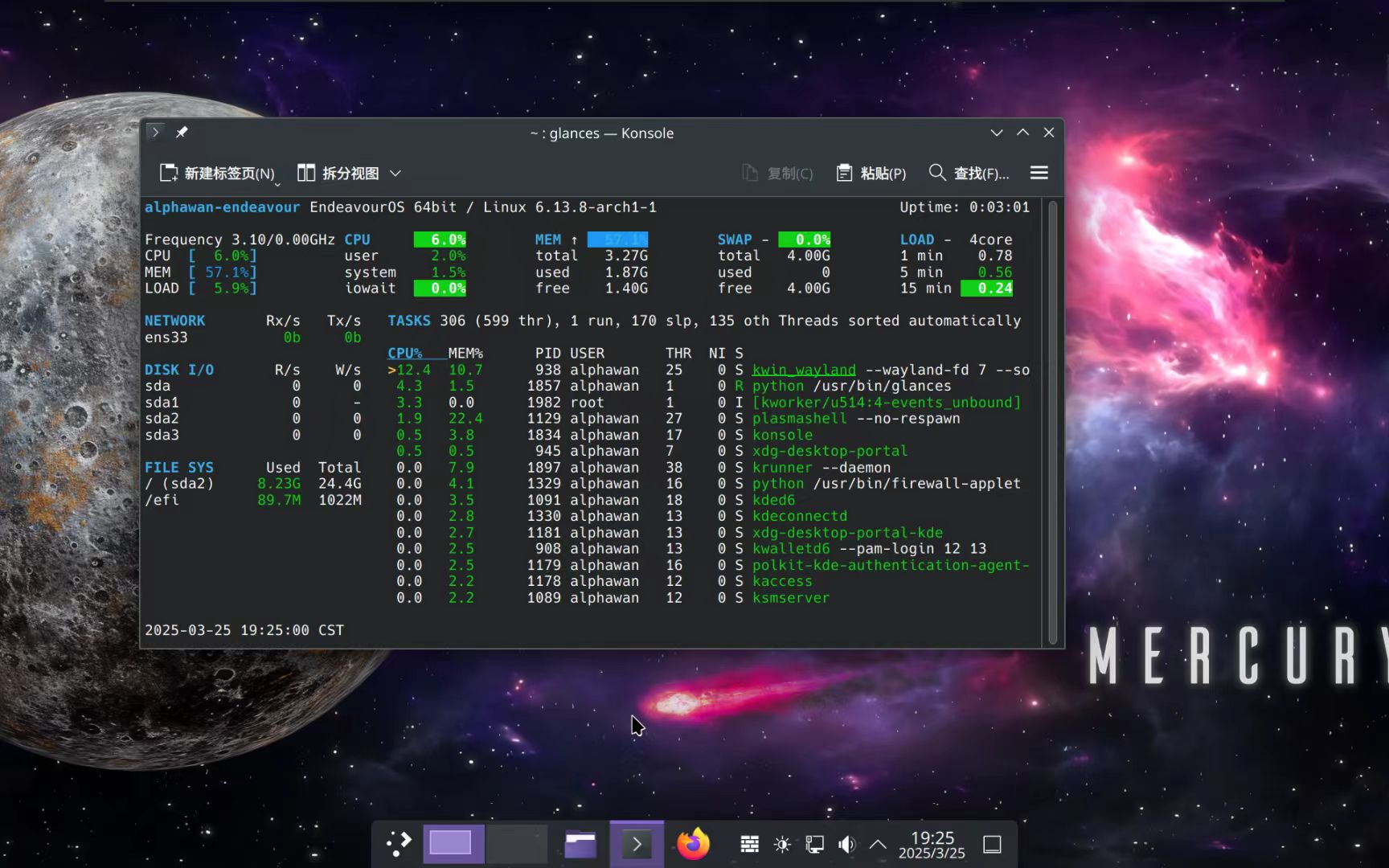Click the DISK I/O section header
This screenshot has width=1389, height=868.
point(179,370)
